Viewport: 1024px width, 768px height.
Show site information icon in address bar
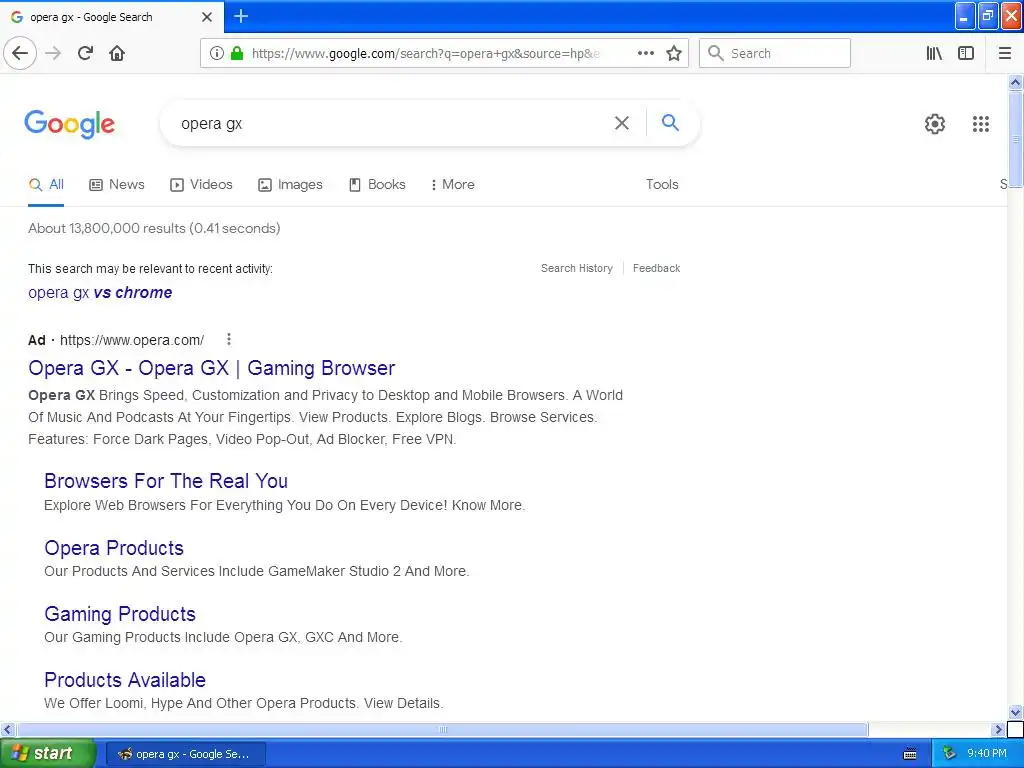(217, 53)
